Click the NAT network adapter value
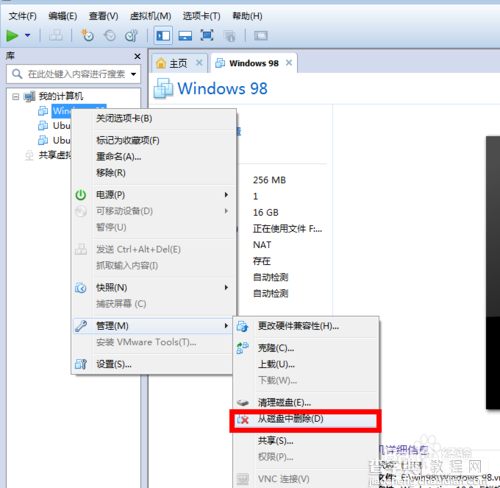This screenshot has height=488, width=500. point(262,245)
